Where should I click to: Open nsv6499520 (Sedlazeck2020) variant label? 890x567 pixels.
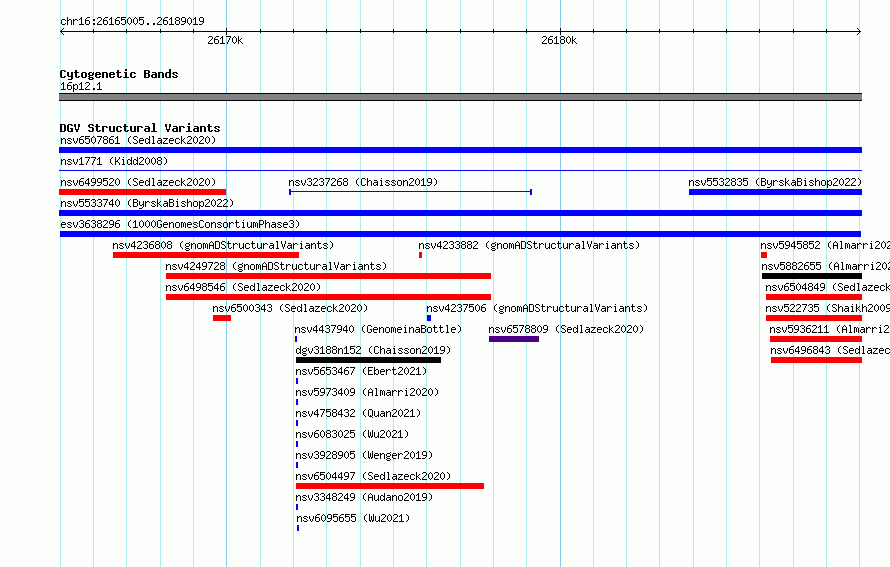click(x=138, y=182)
